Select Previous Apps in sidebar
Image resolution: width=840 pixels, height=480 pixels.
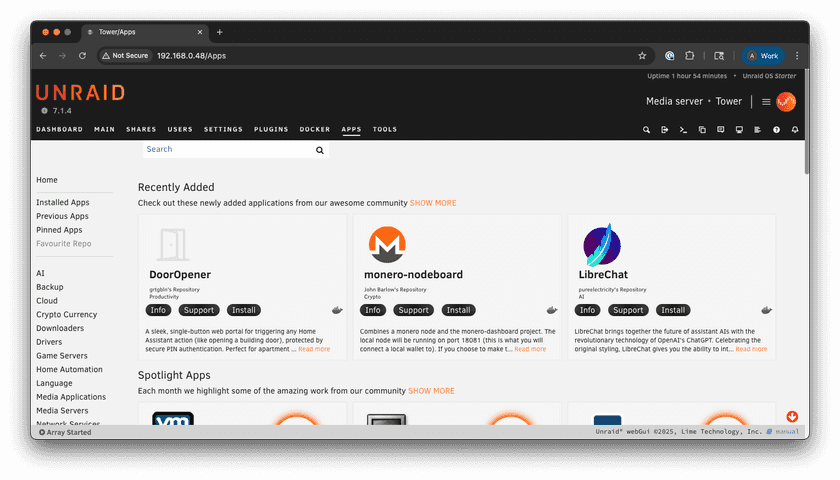62,216
